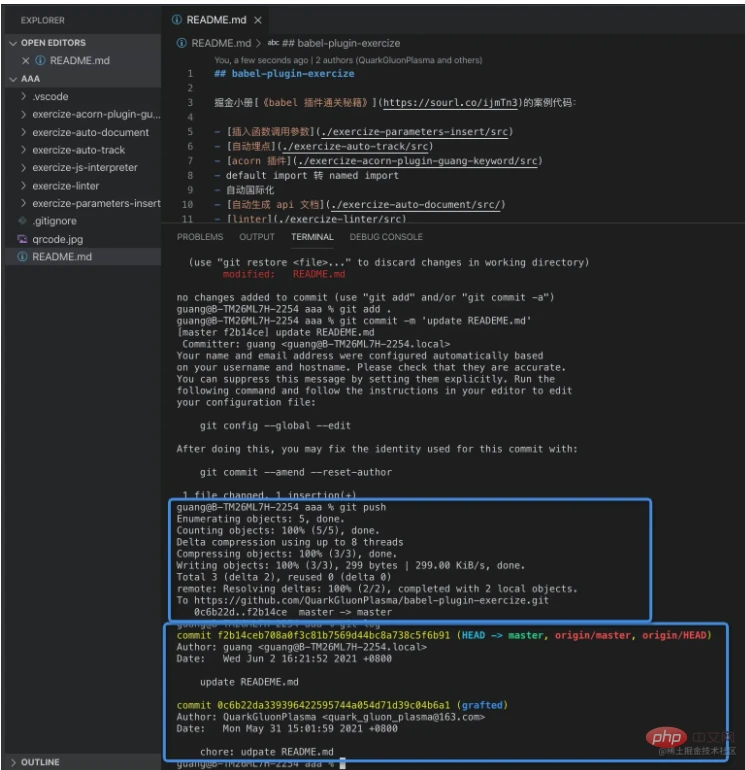This screenshot has width=745, height=770.
Task: Click the qrcode.jpg image file icon
Action: coord(22,239)
